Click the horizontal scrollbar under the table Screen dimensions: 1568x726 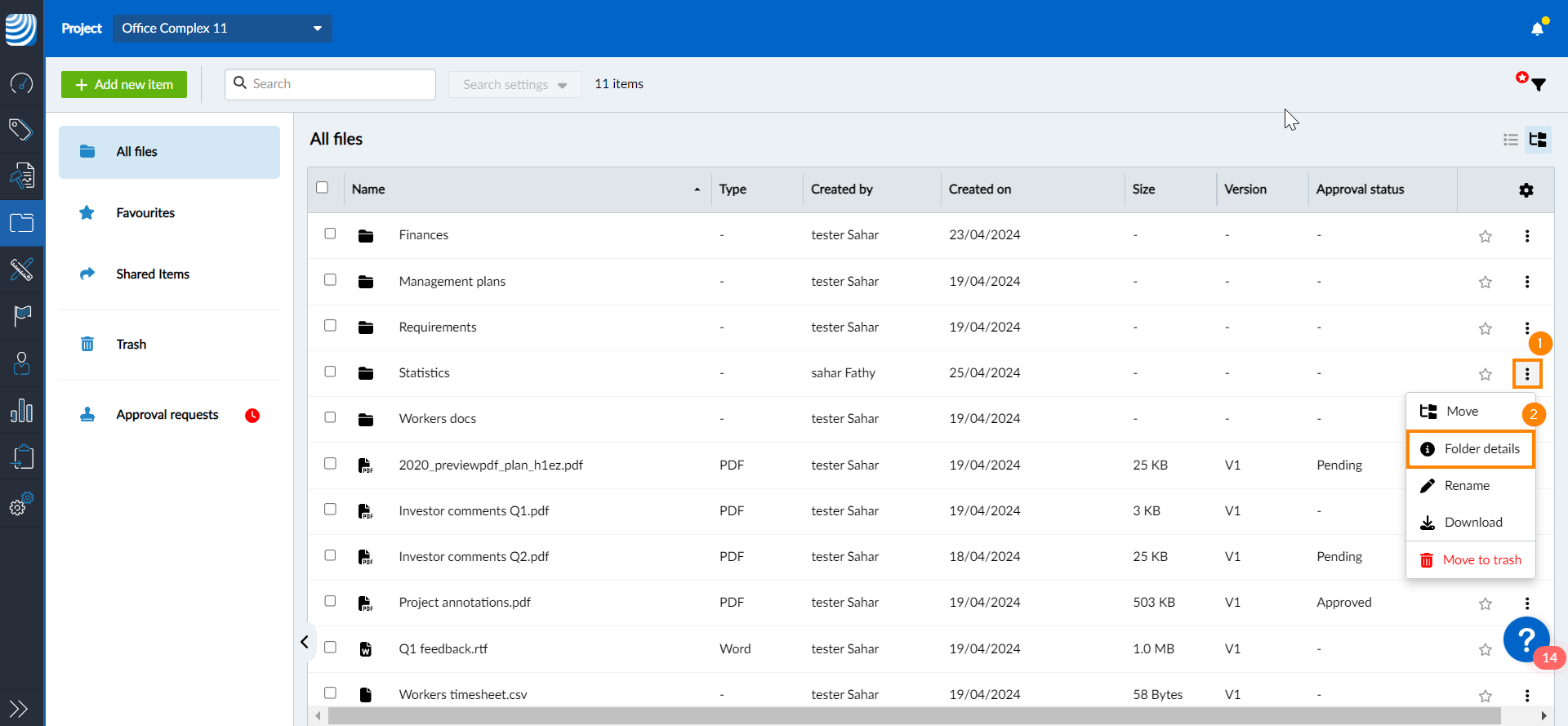(x=913, y=716)
